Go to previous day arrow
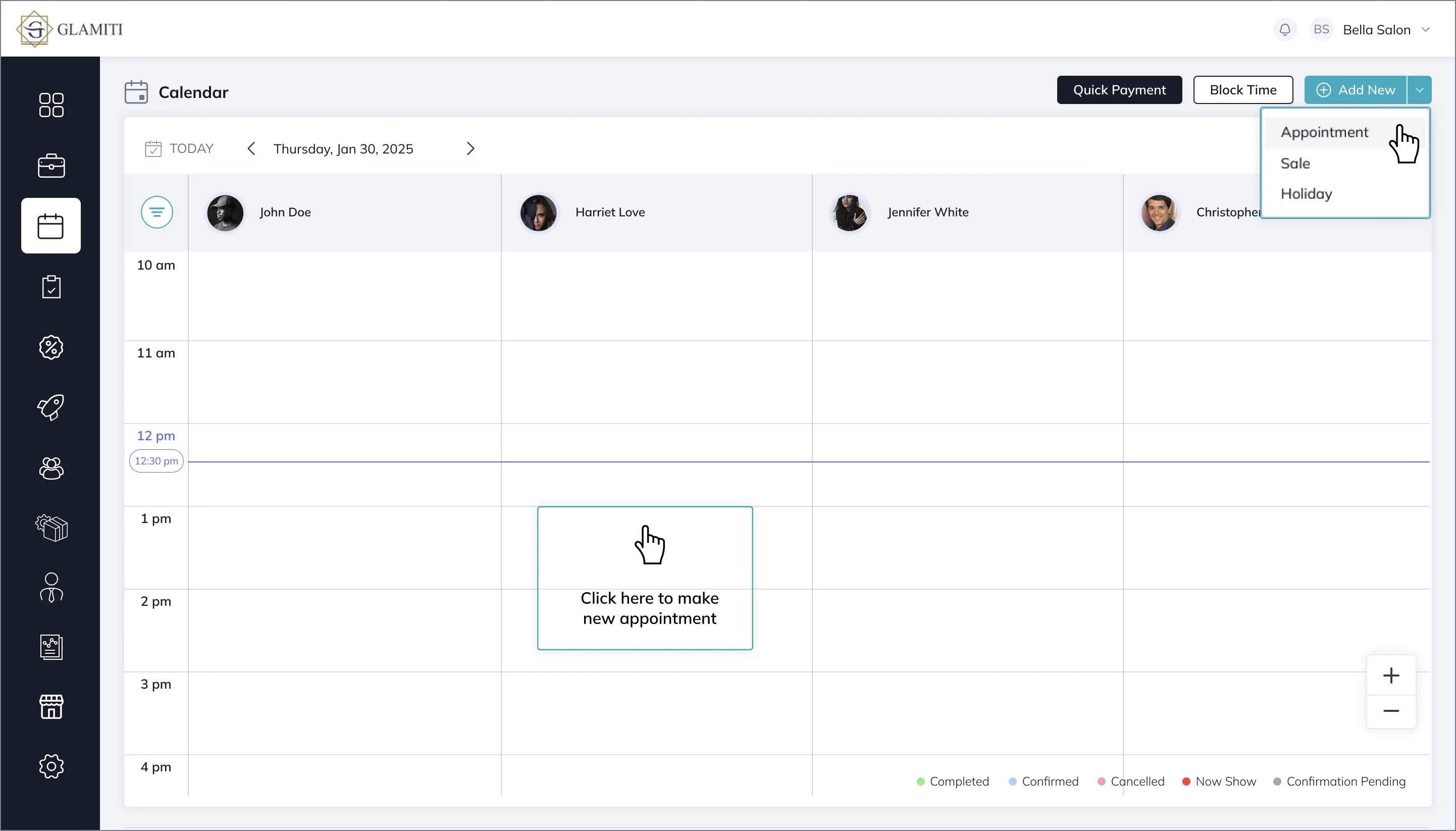This screenshot has width=1456, height=831. tap(251, 149)
